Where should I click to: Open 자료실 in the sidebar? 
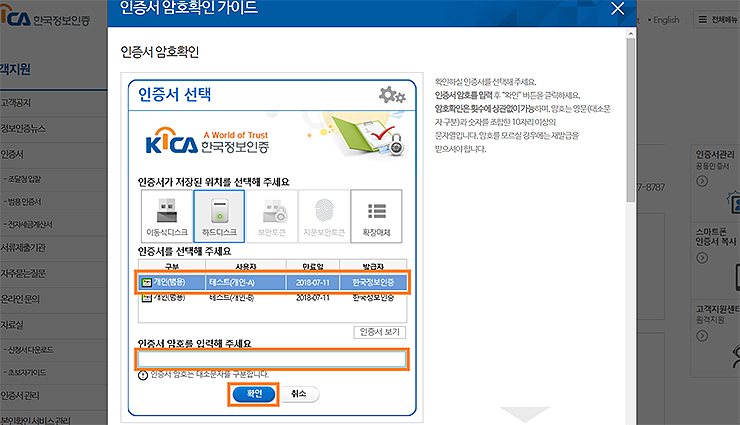click(12, 325)
